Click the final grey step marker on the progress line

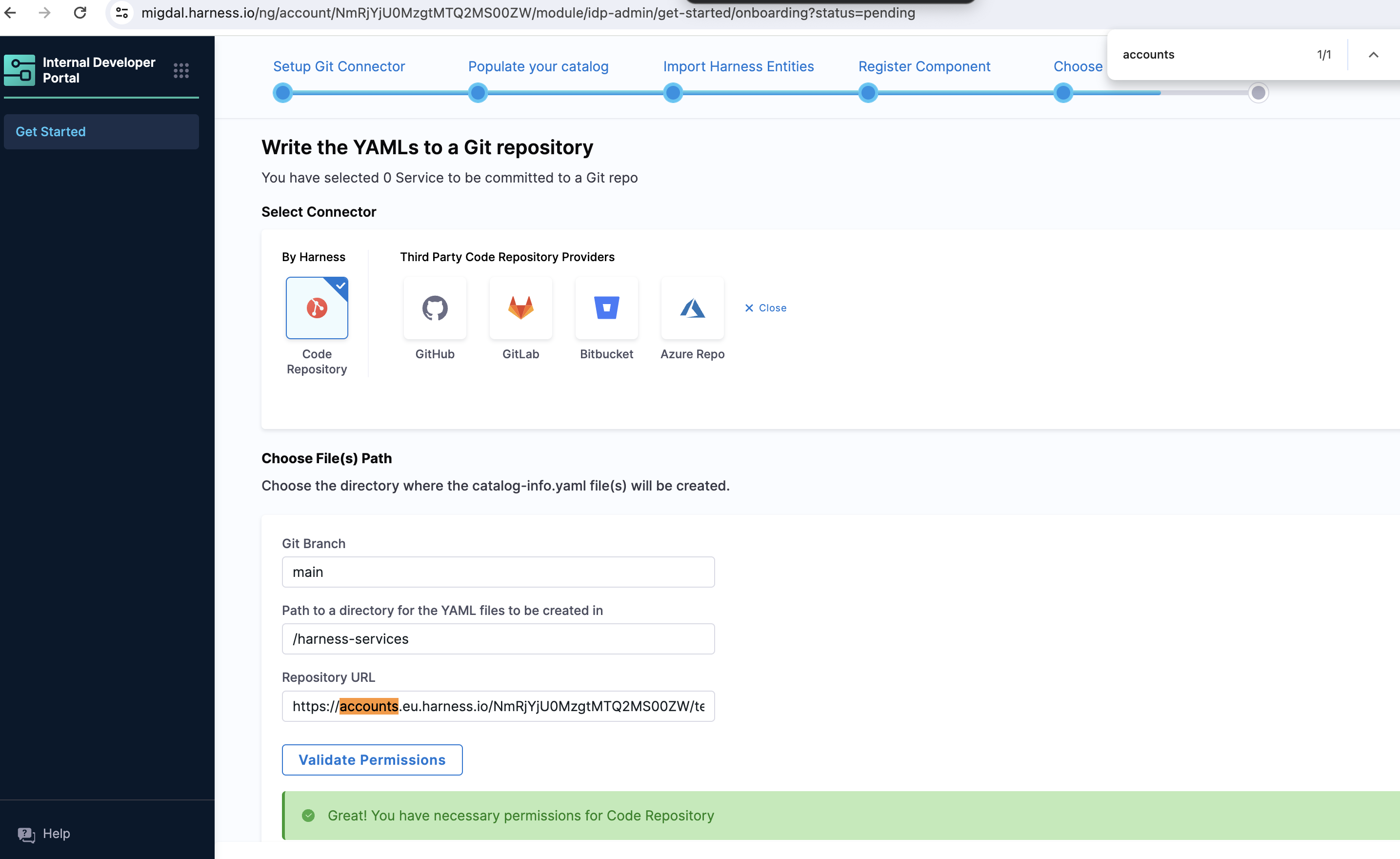pyautogui.click(x=1258, y=93)
